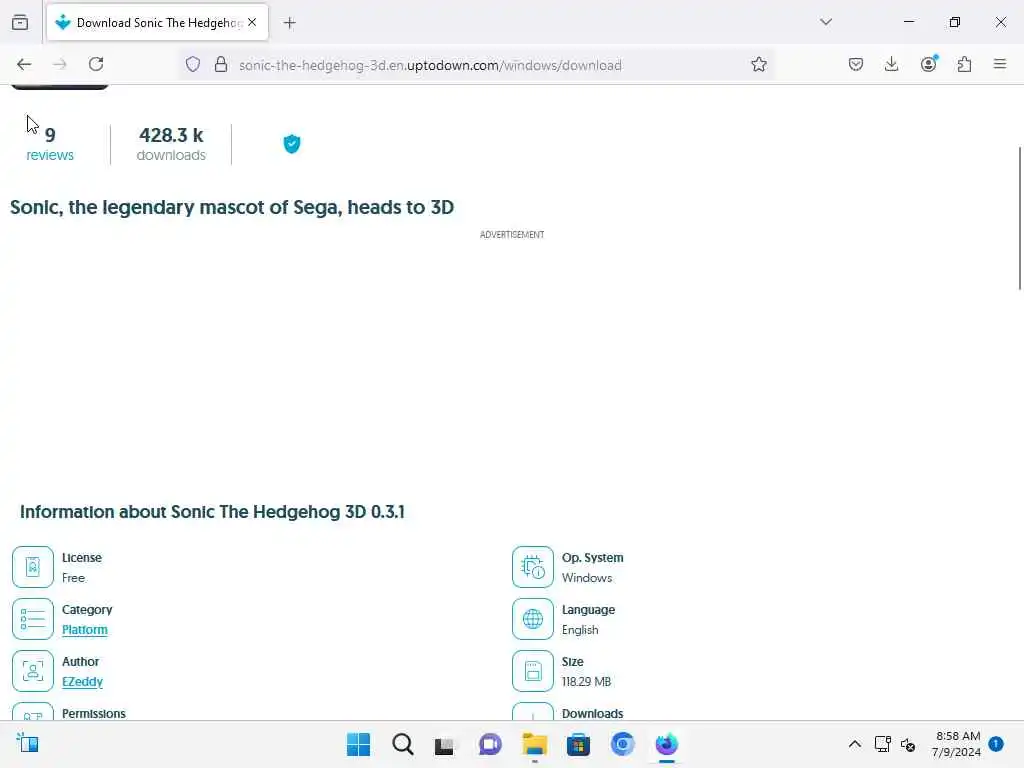Bookmark this page with the star
Viewport: 1024px width, 768px height.
pos(758,64)
